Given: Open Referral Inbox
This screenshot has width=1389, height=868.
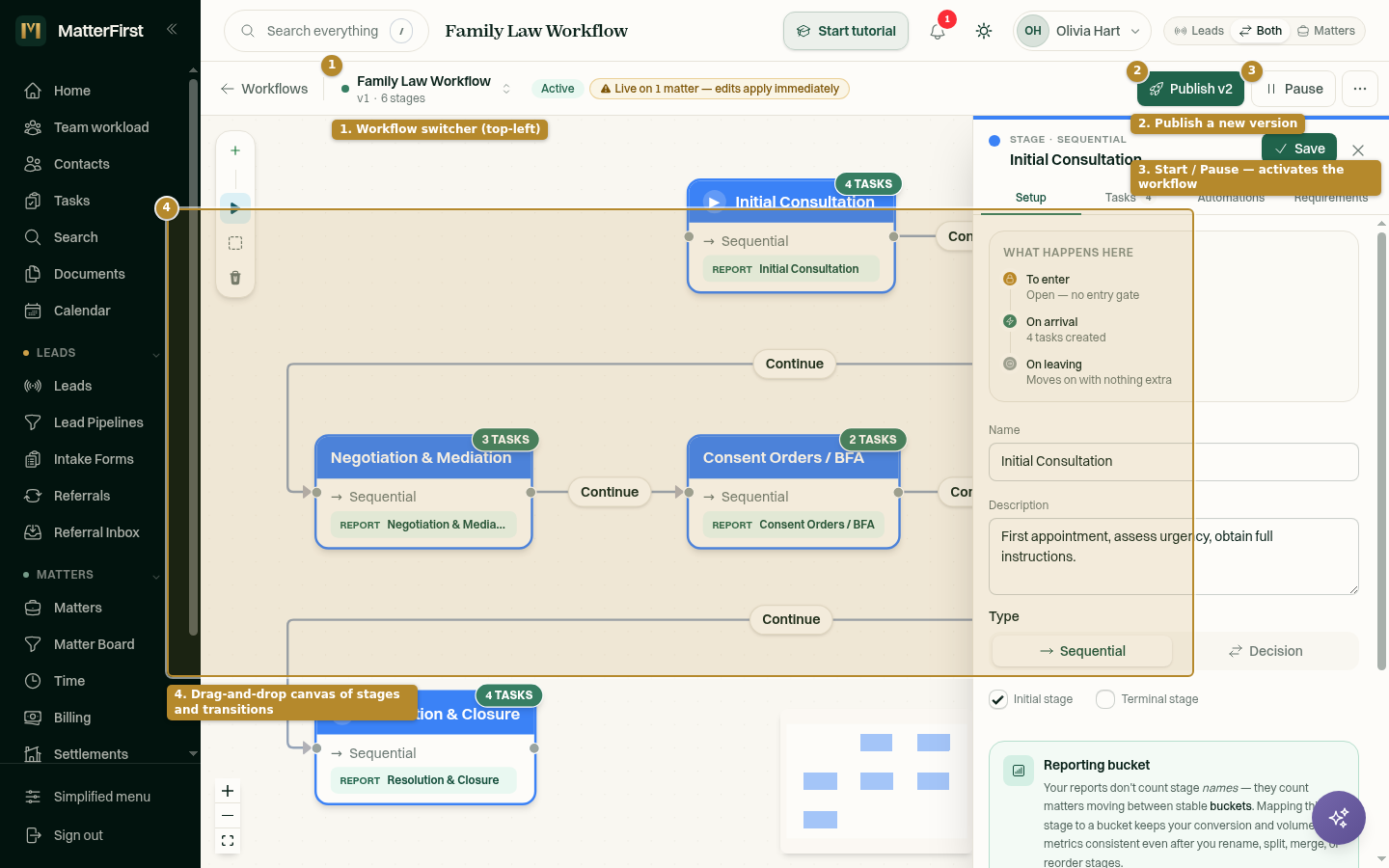Looking at the screenshot, I should [x=96, y=532].
